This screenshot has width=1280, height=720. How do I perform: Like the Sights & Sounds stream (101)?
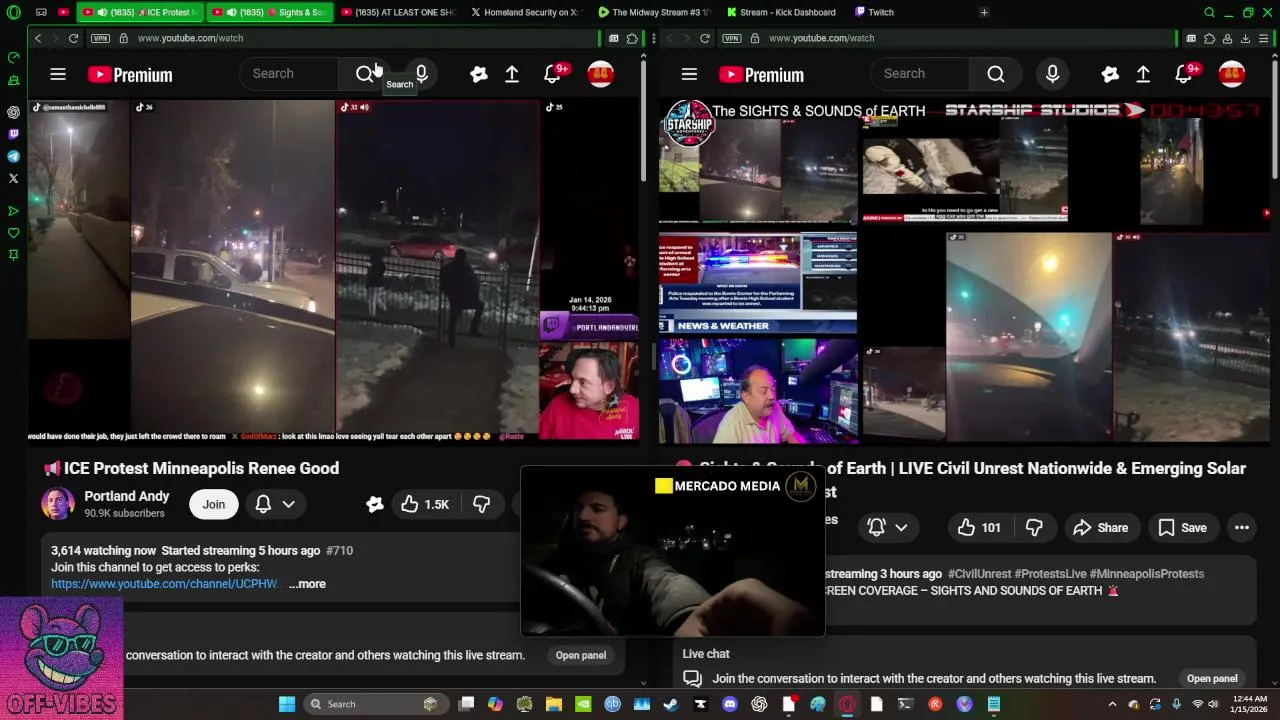(x=980, y=528)
